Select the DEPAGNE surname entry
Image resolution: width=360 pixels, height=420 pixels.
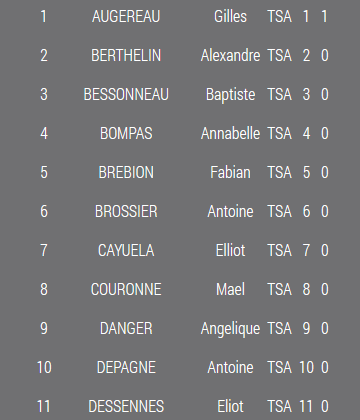126,367
